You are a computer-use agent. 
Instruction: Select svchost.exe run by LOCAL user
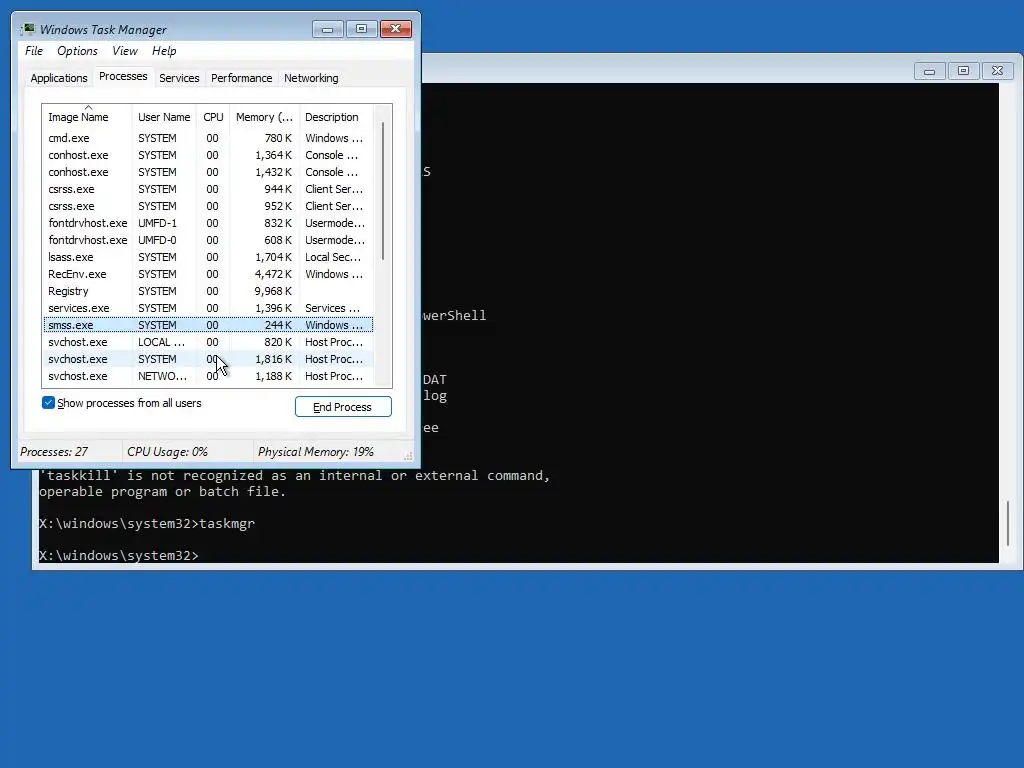coord(208,342)
